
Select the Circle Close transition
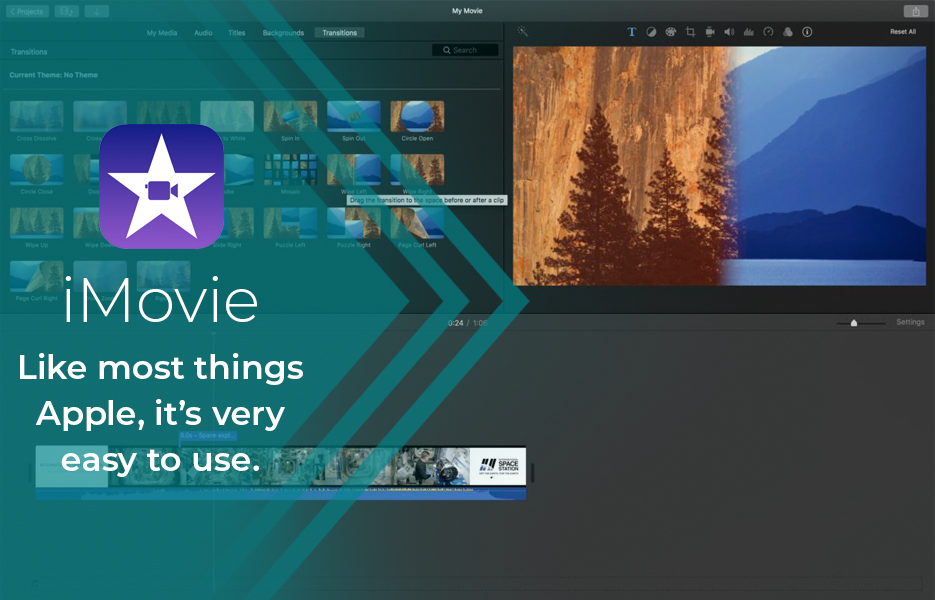37,170
